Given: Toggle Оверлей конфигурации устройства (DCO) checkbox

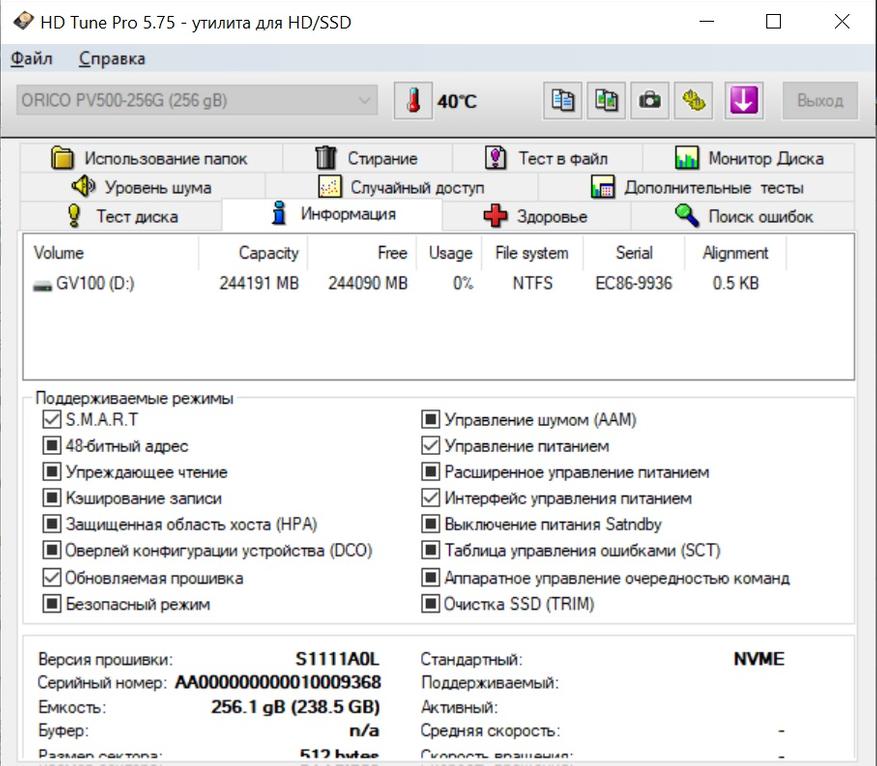Looking at the screenshot, I should pyautogui.click(x=51, y=551).
